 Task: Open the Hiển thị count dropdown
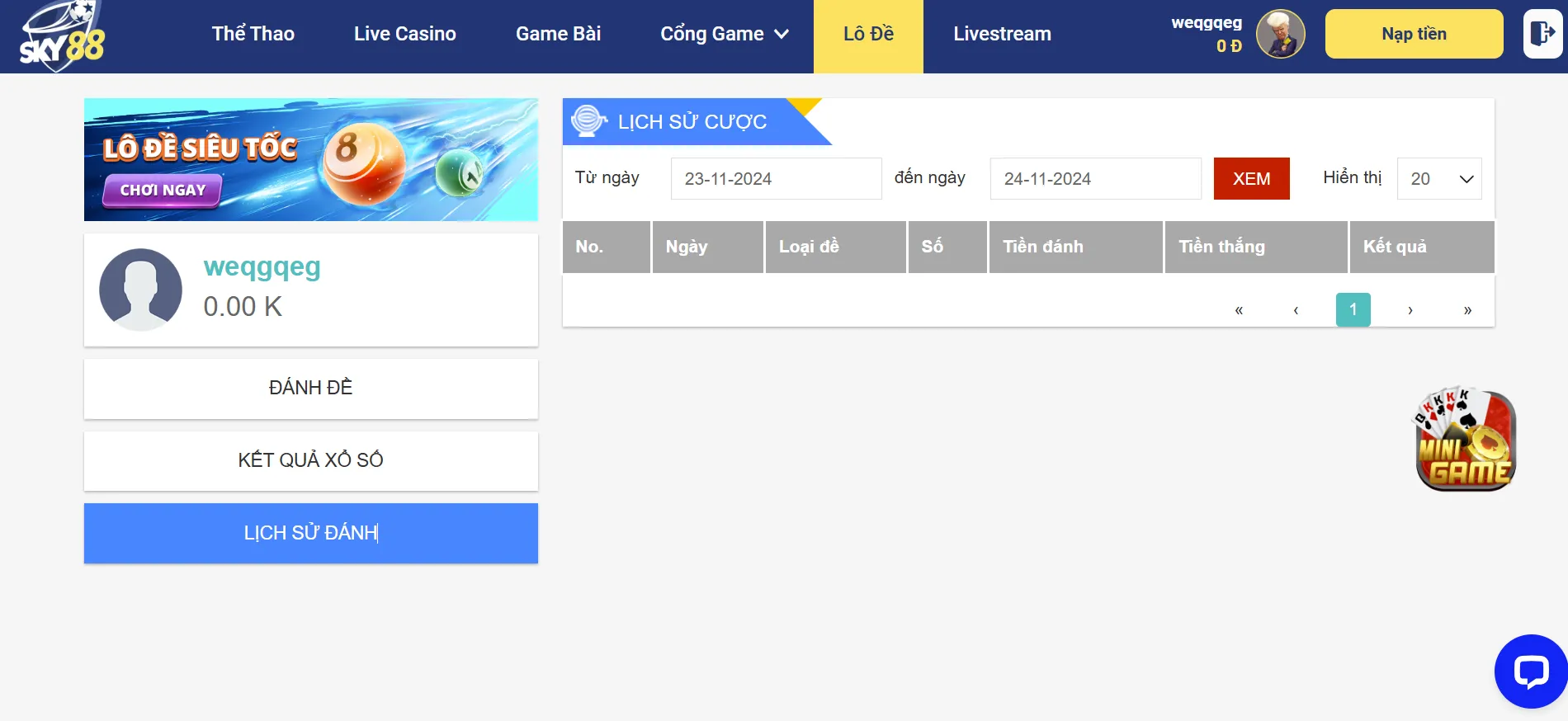point(1438,179)
